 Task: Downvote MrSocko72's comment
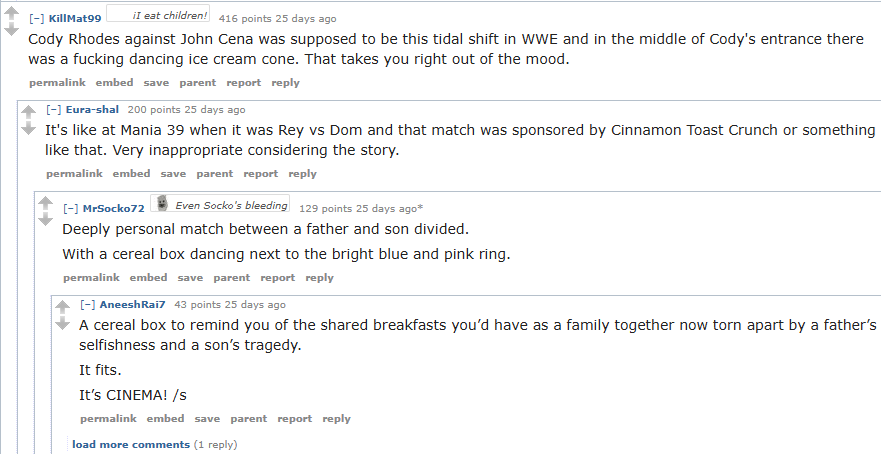[x=45, y=220]
